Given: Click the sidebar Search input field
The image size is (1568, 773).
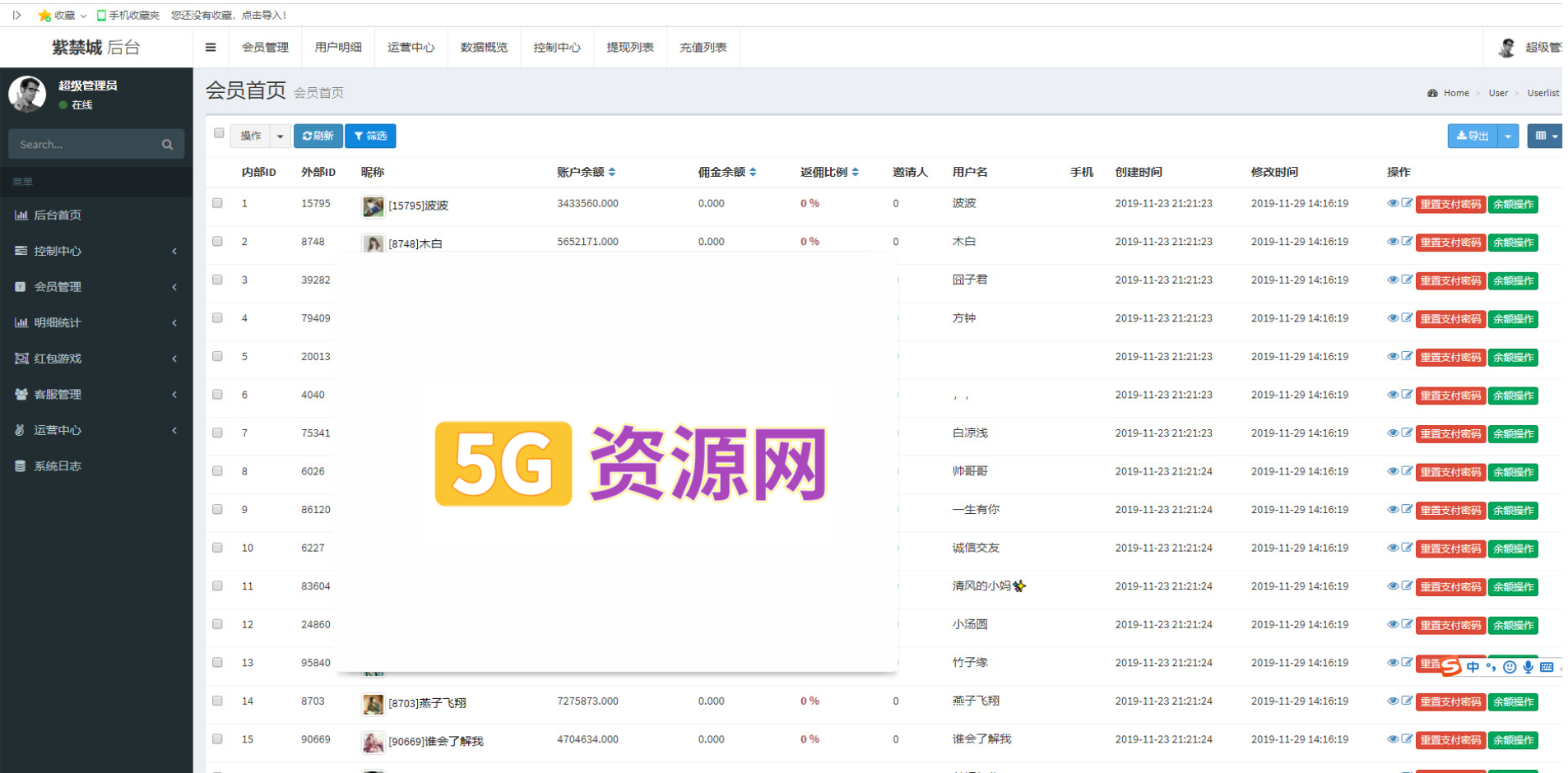Looking at the screenshot, I should (x=86, y=145).
